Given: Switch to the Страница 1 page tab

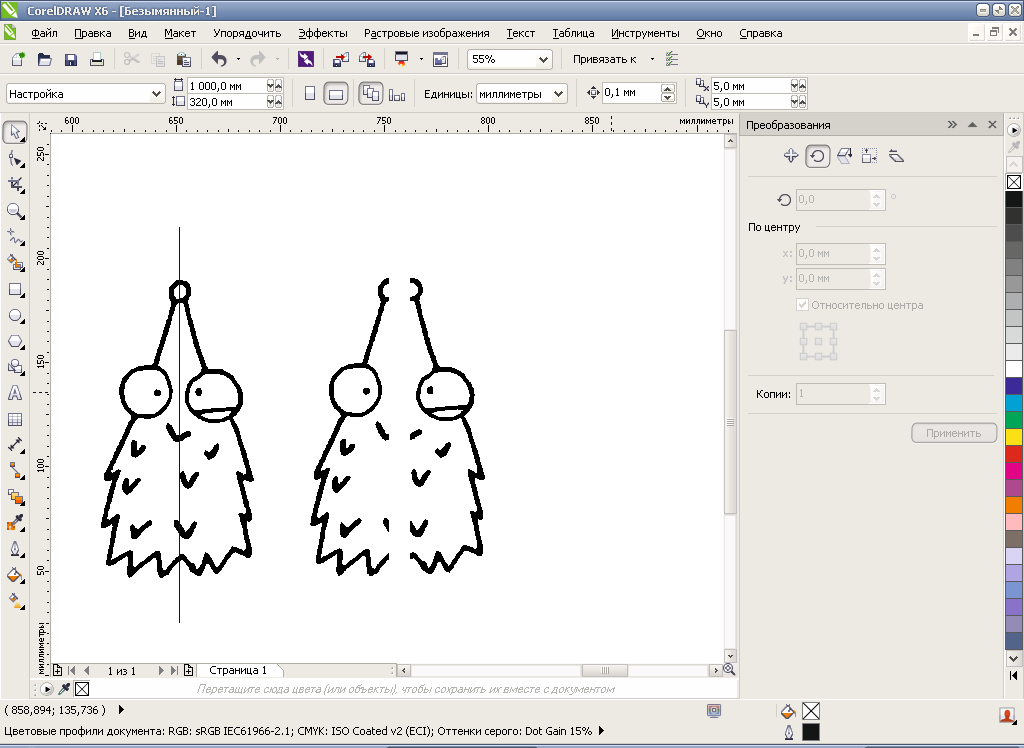Looking at the screenshot, I should pos(238,670).
